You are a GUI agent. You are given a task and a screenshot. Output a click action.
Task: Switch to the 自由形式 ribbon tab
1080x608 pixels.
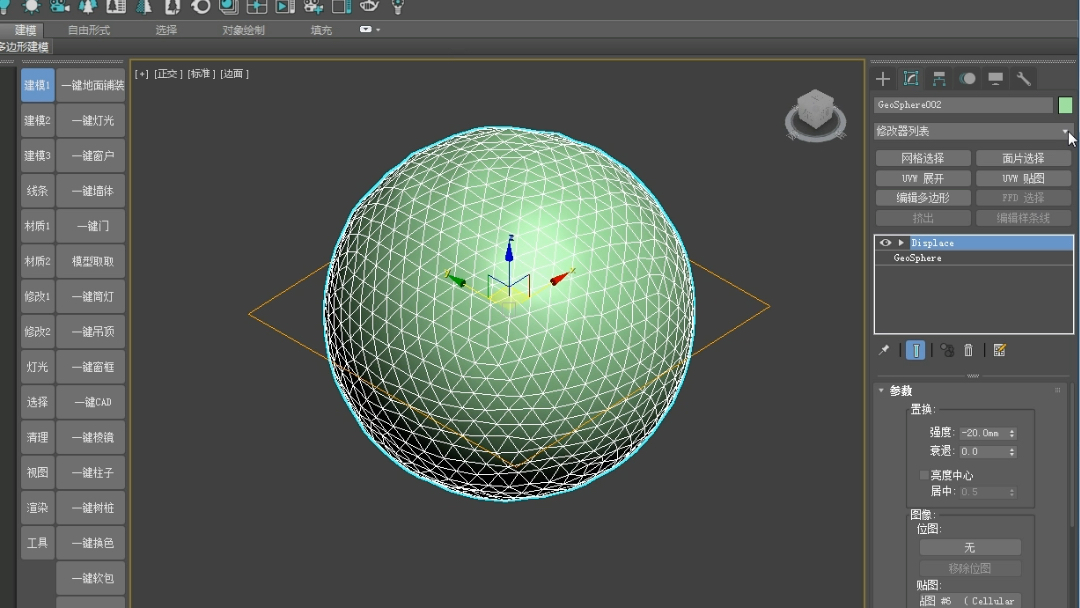(87, 30)
